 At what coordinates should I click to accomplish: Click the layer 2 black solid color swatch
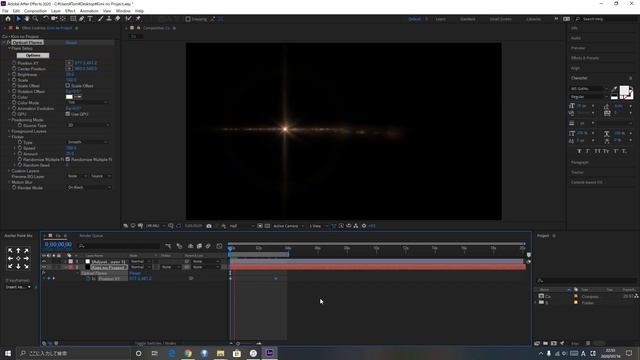coord(88,267)
